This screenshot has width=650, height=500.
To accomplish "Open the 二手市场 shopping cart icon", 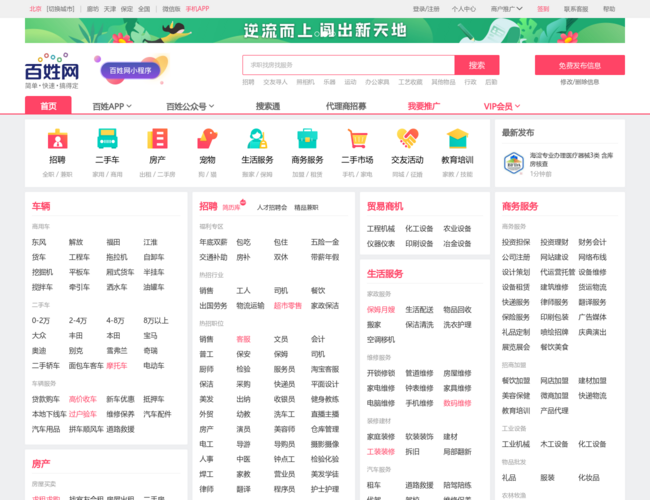I will click(x=357, y=139).
